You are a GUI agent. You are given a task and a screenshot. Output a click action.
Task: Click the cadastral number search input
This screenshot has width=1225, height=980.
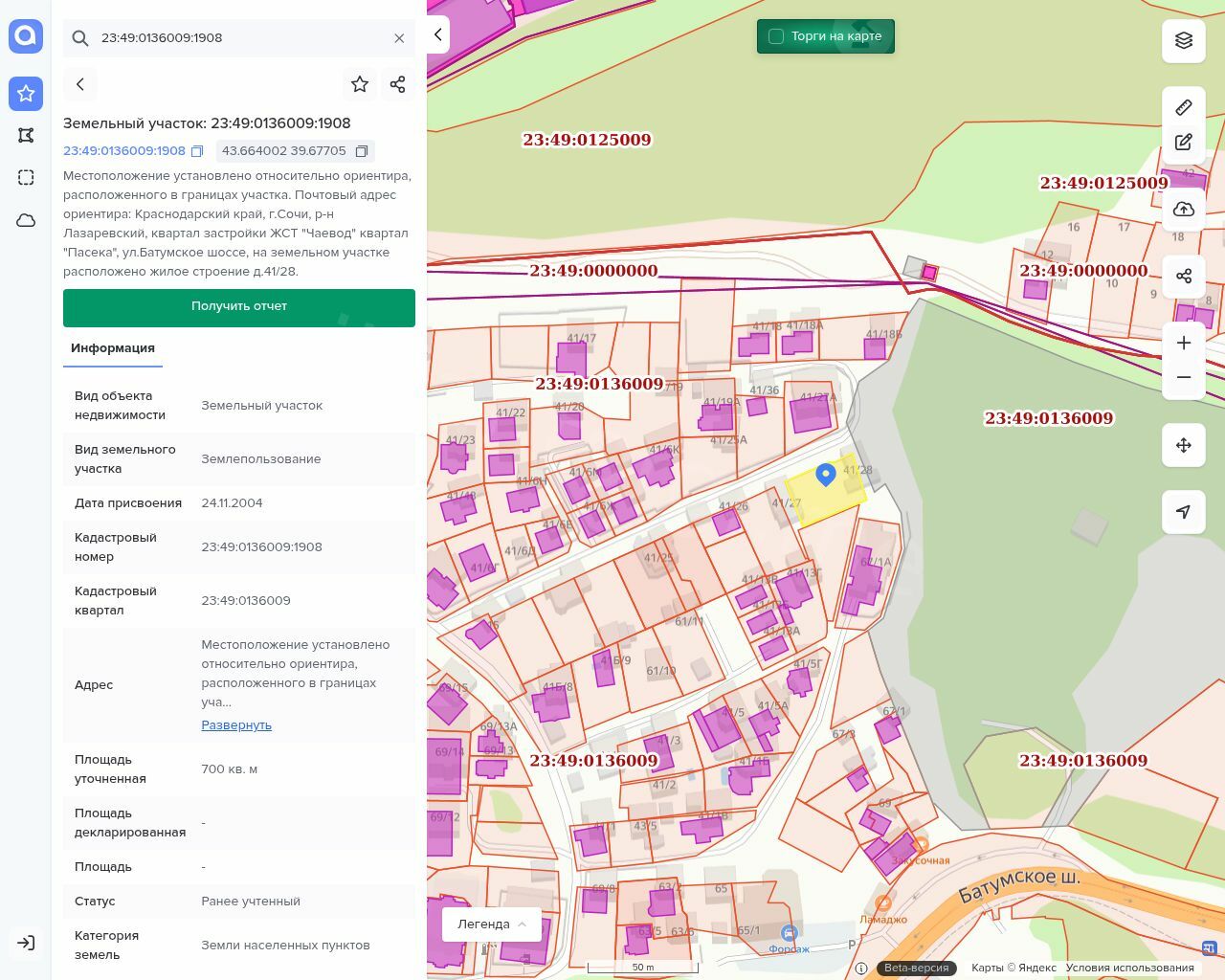pos(239,38)
